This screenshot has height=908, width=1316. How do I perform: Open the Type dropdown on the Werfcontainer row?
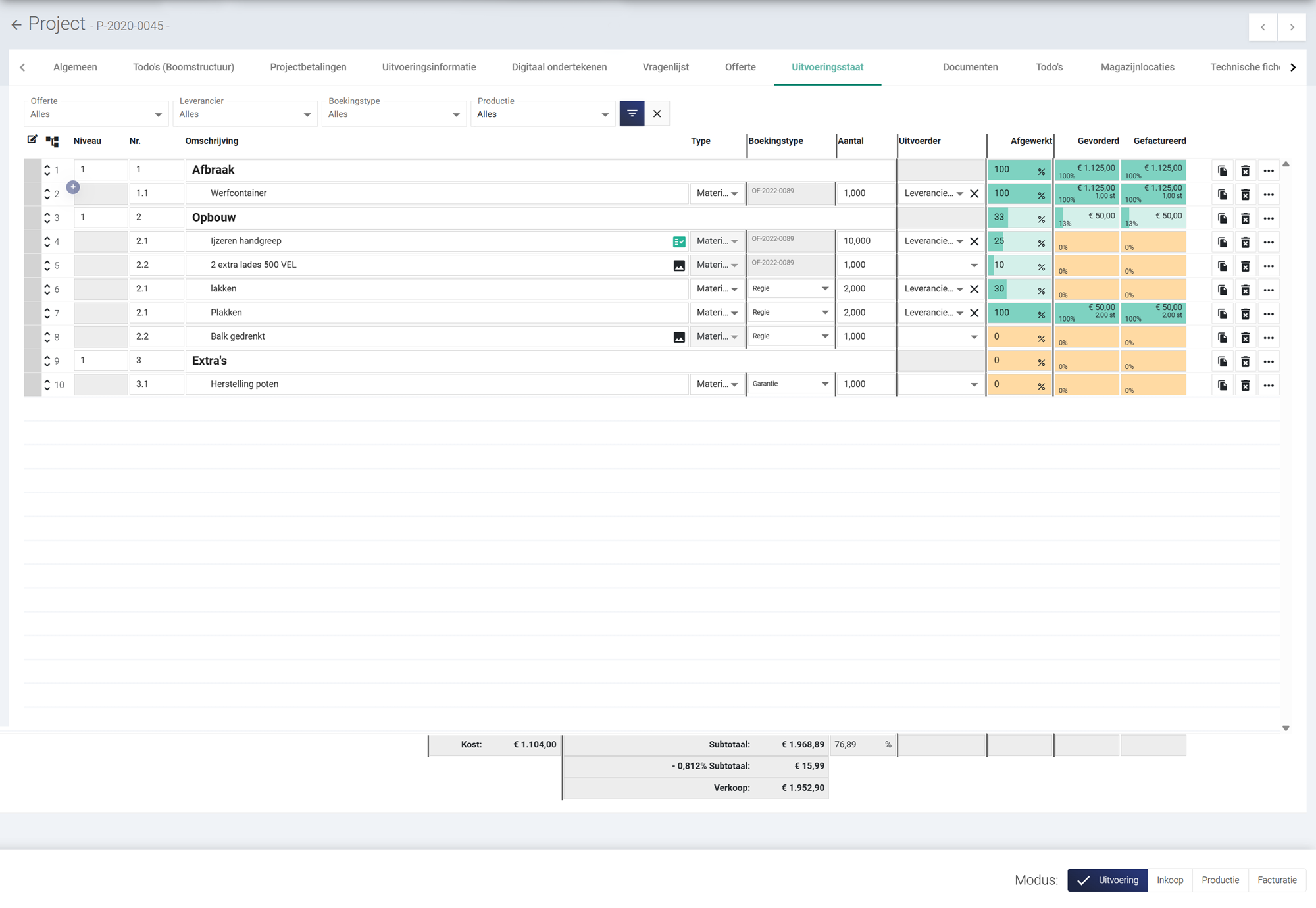point(717,193)
